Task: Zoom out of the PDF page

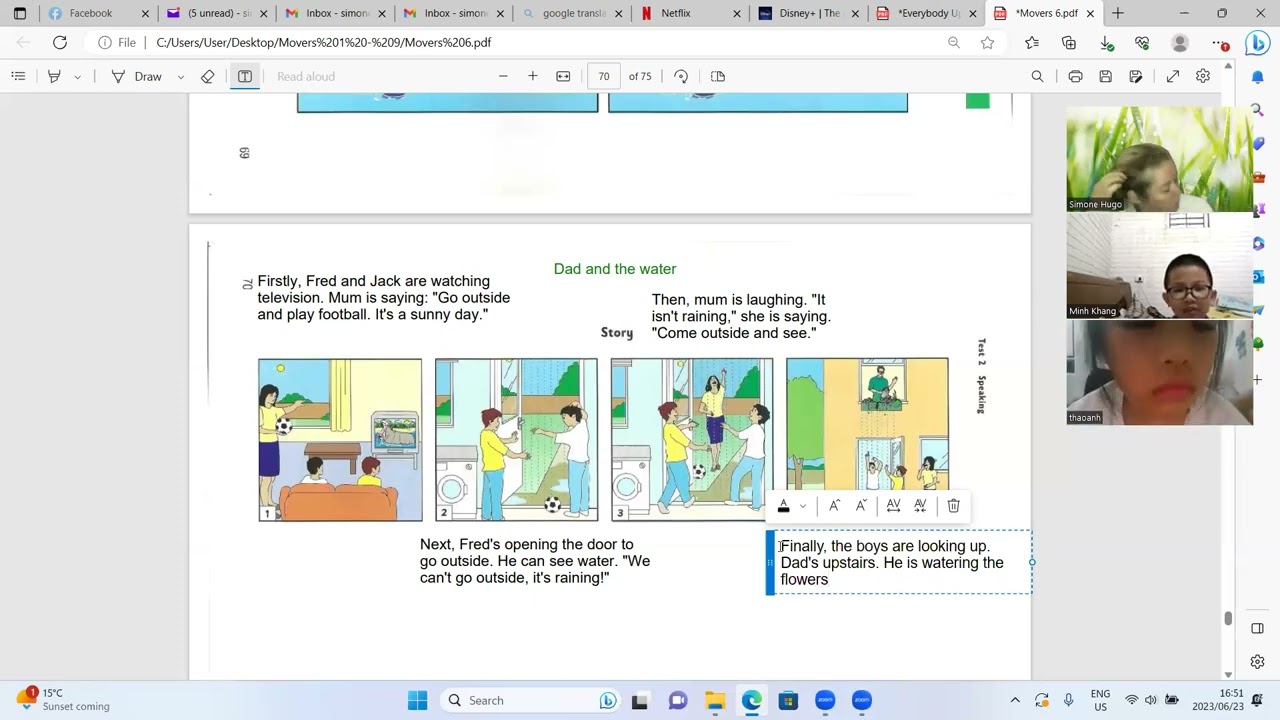Action: pos(503,76)
